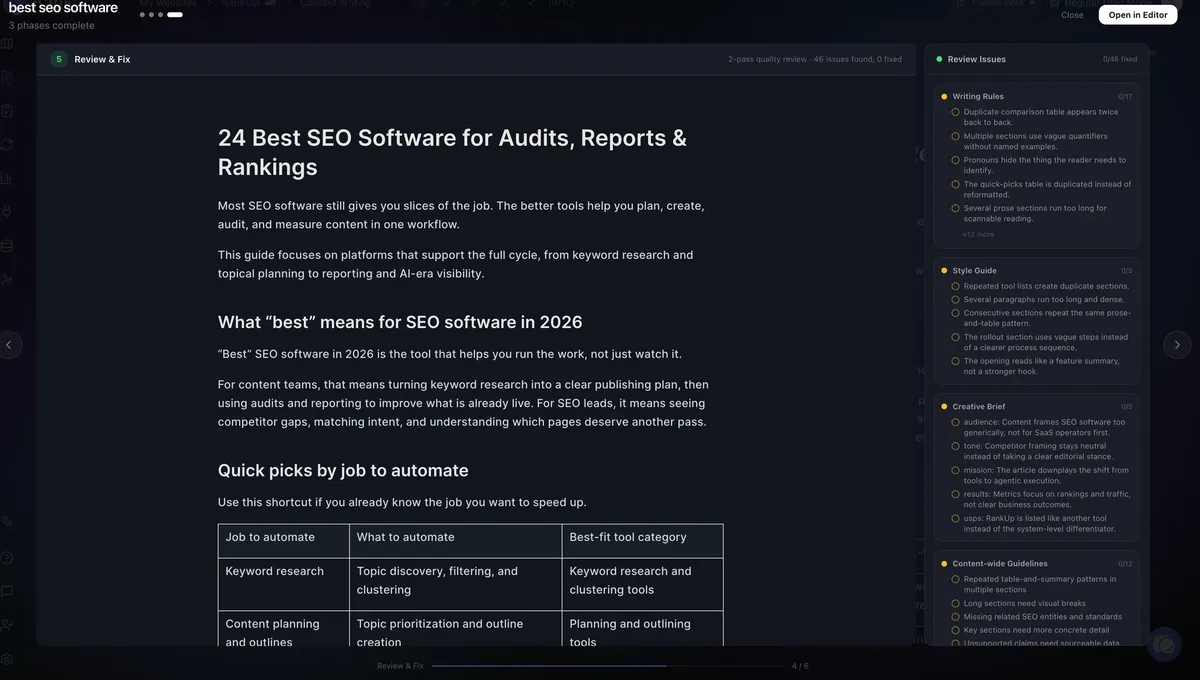Viewport: 1200px width, 680px height.
Task: Check 'Key sections need more concrete detail' issue
Action: [955, 630]
